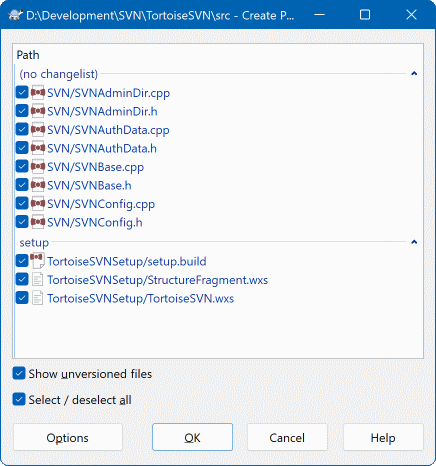Uncheck SVN/SVNAuthData.cpp checkbox
This screenshot has width=436, height=466.
pos(22,129)
